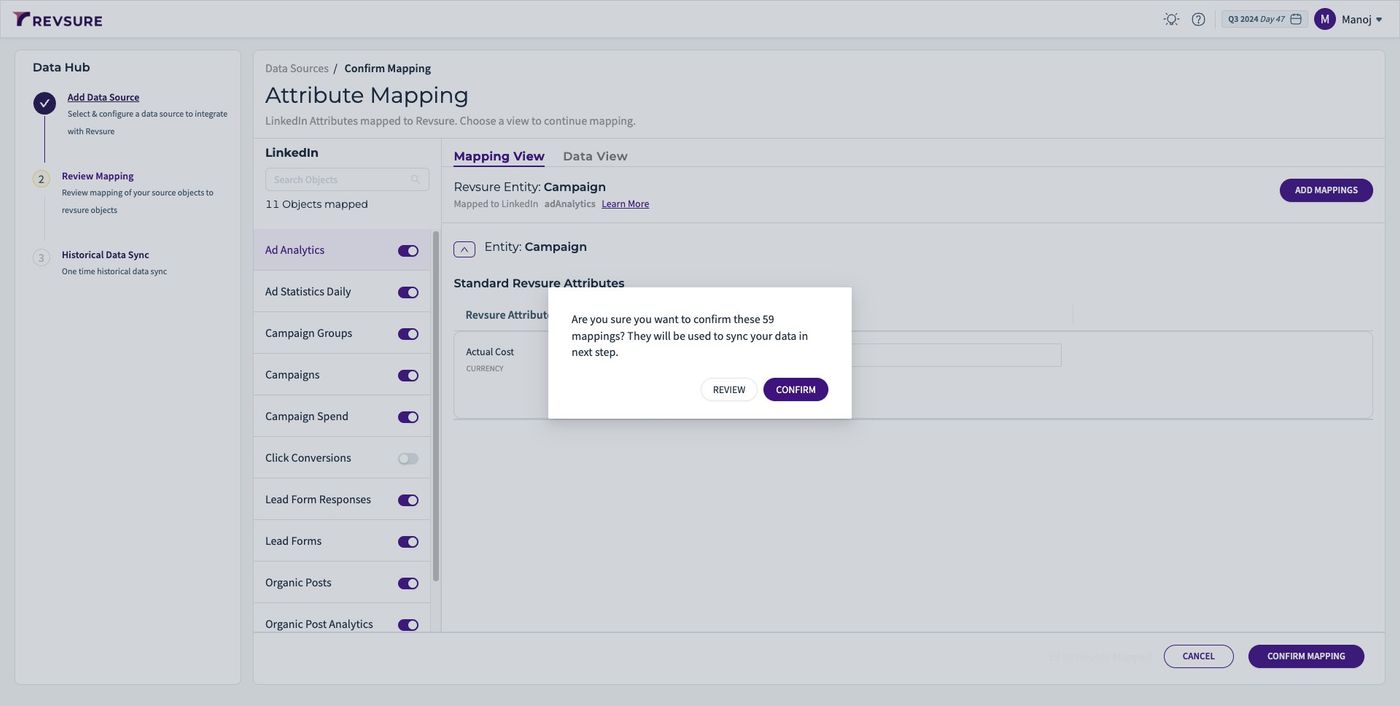Click the M user avatar
1400x706 pixels.
click(x=1325, y=19)
